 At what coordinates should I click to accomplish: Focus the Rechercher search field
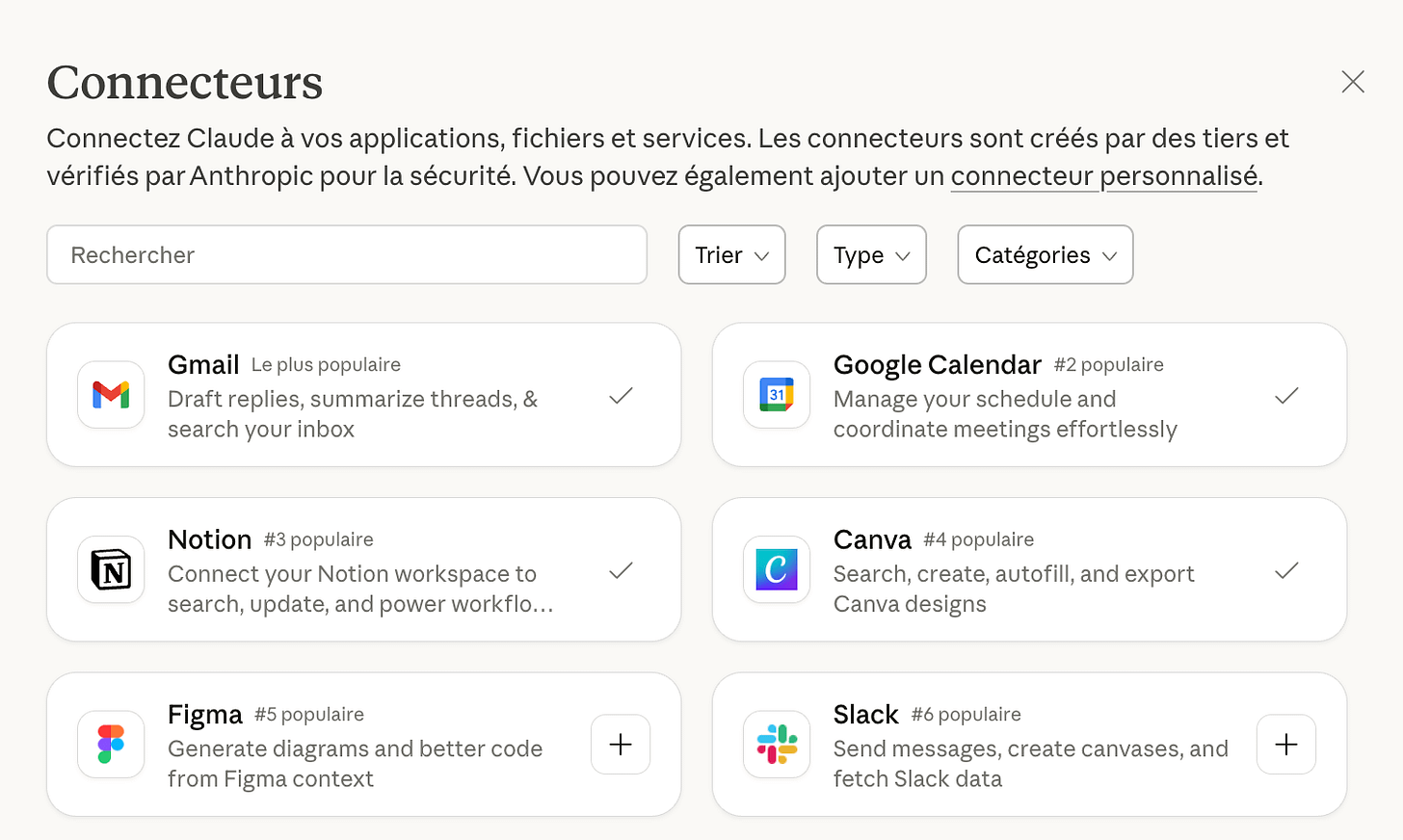point(347,255)
